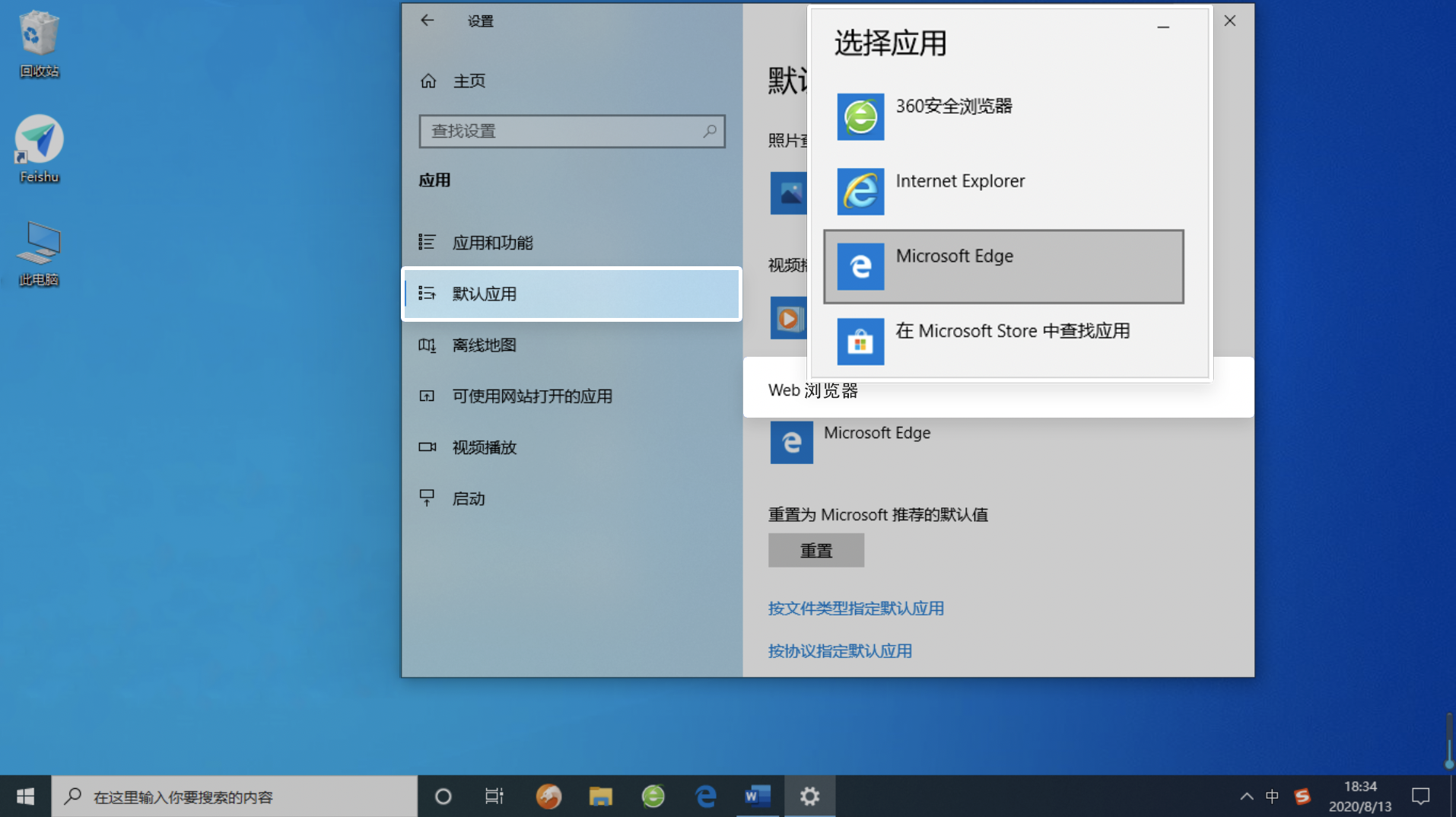Open 可使用网站打开的应用 page
The image size is (1456, 817).
(572, 396)
